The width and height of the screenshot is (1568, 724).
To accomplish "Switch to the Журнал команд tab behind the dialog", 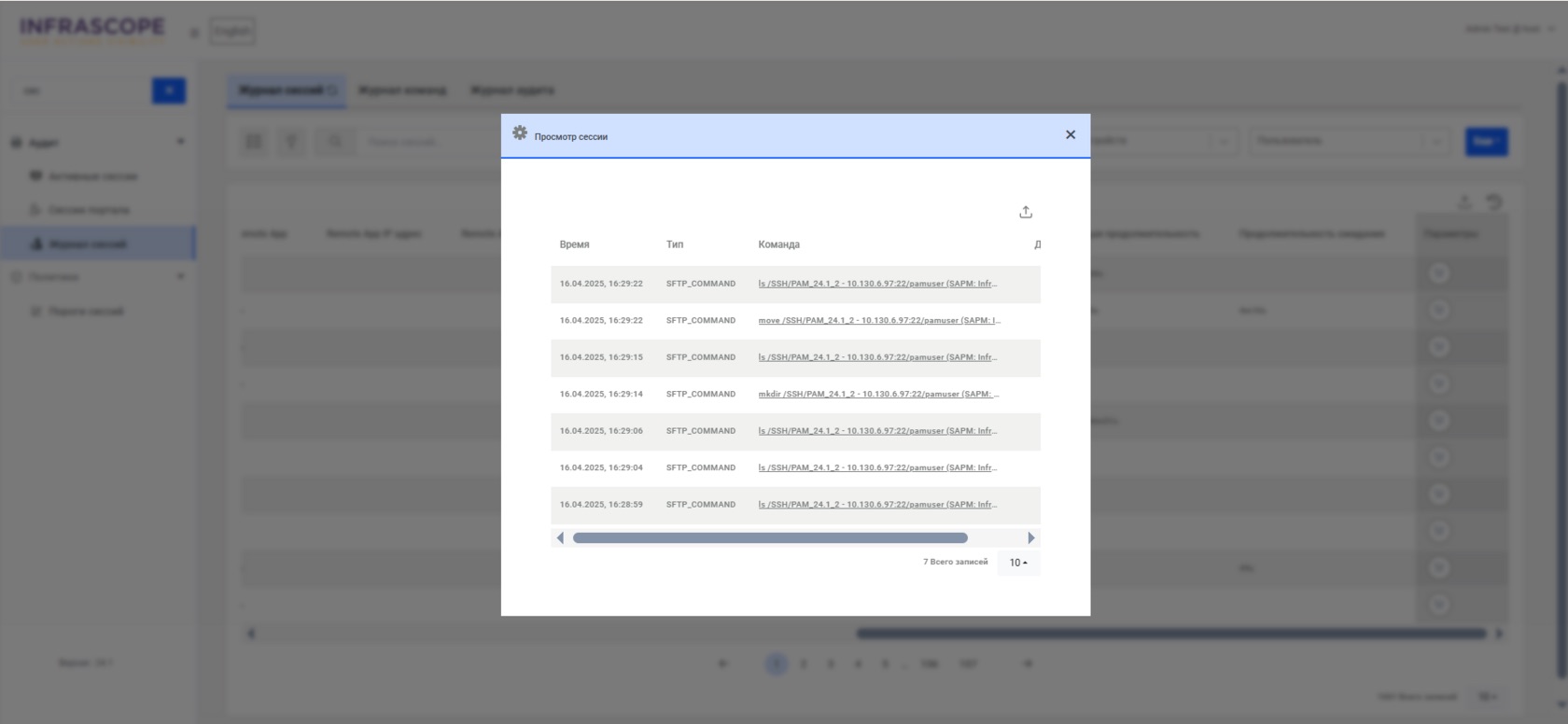I will 402,90.
